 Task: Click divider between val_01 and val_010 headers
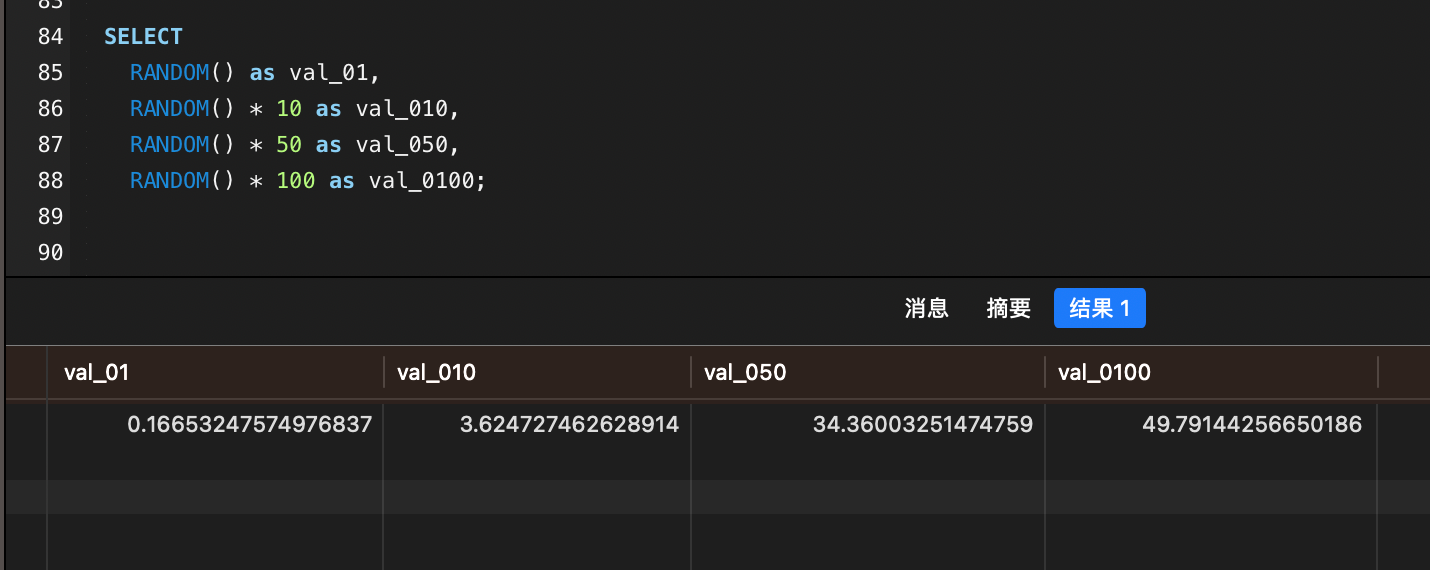pos(384,373)
